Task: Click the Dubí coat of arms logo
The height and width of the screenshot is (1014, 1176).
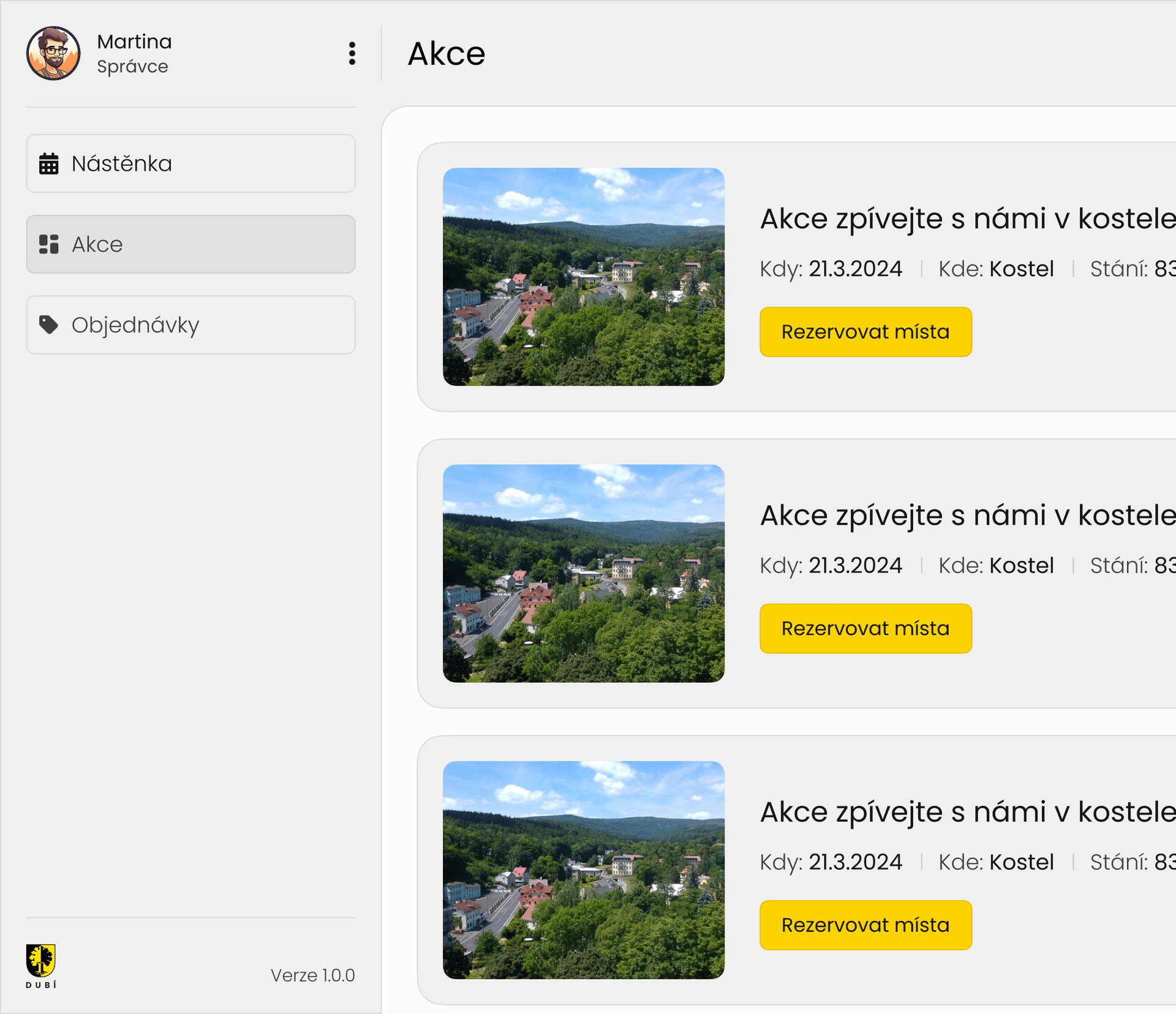Action: click(x=41, y=964)
